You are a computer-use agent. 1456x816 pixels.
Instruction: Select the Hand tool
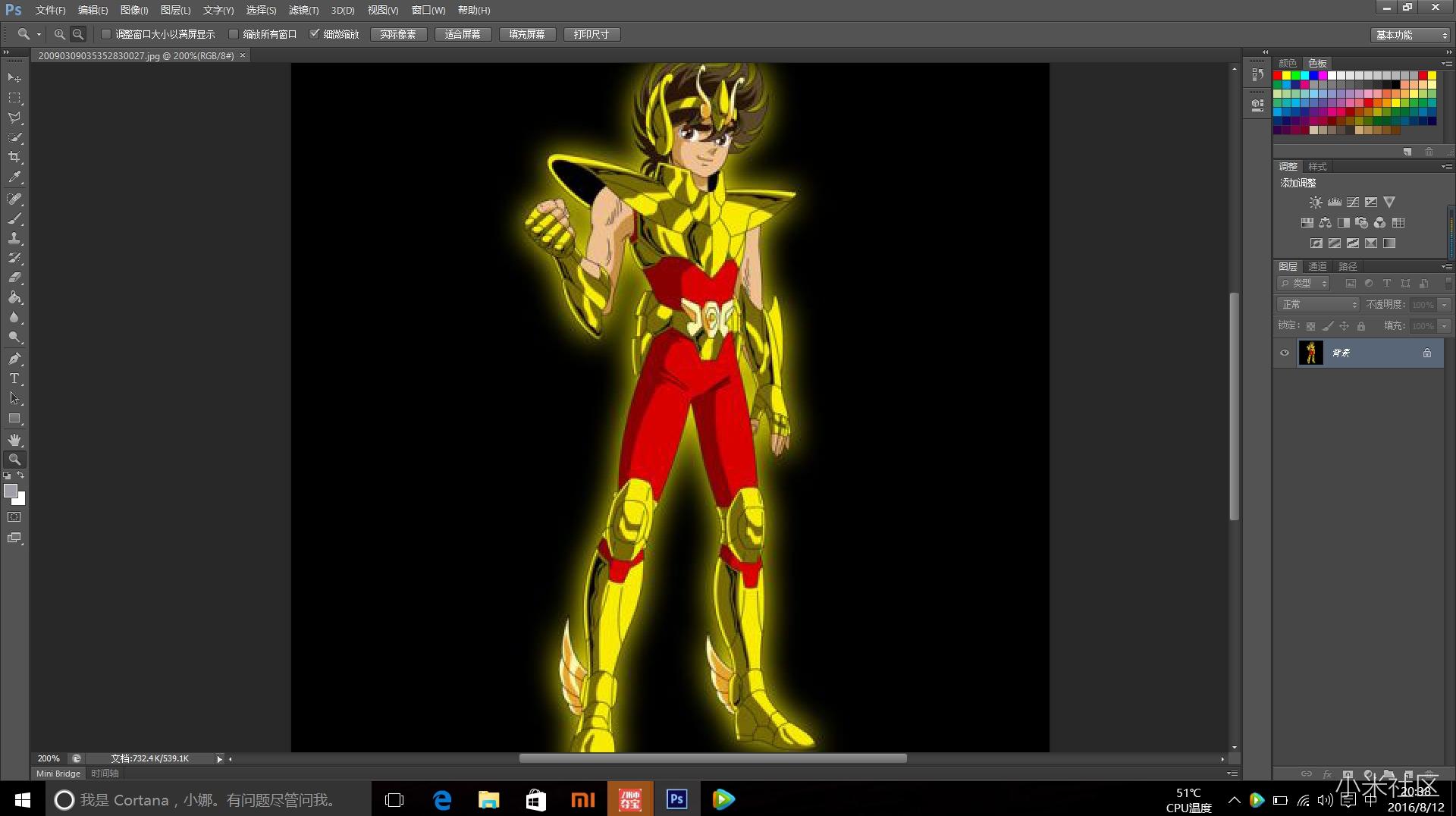coord(14,440)
